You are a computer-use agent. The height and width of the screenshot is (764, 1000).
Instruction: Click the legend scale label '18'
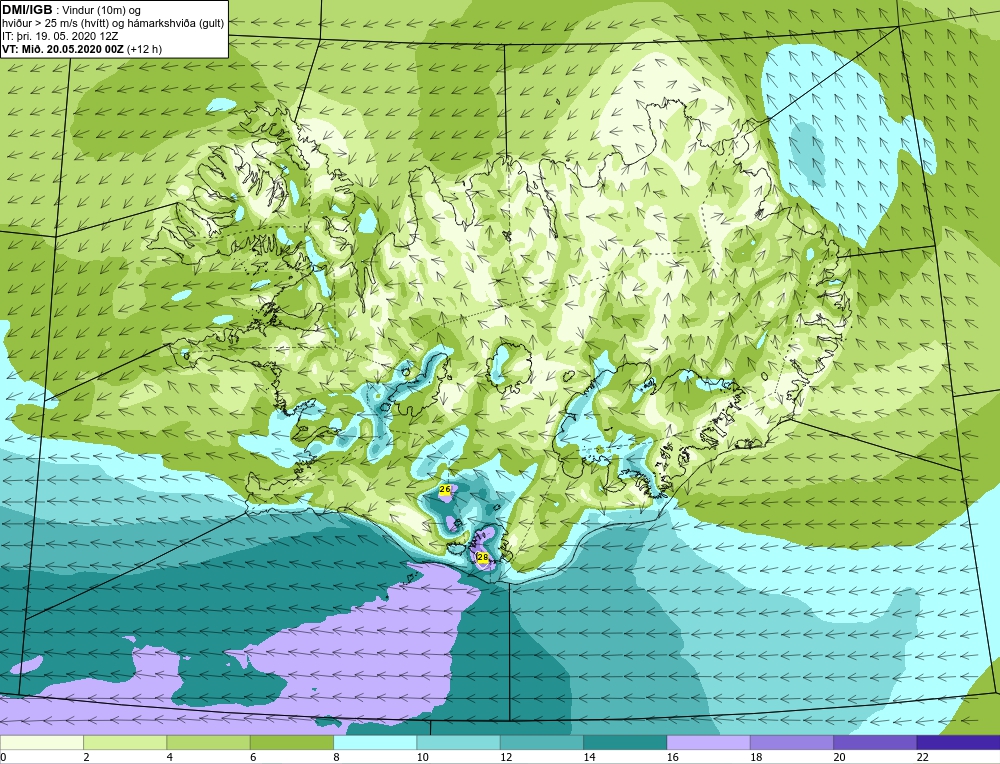click(x=756, y=757)
